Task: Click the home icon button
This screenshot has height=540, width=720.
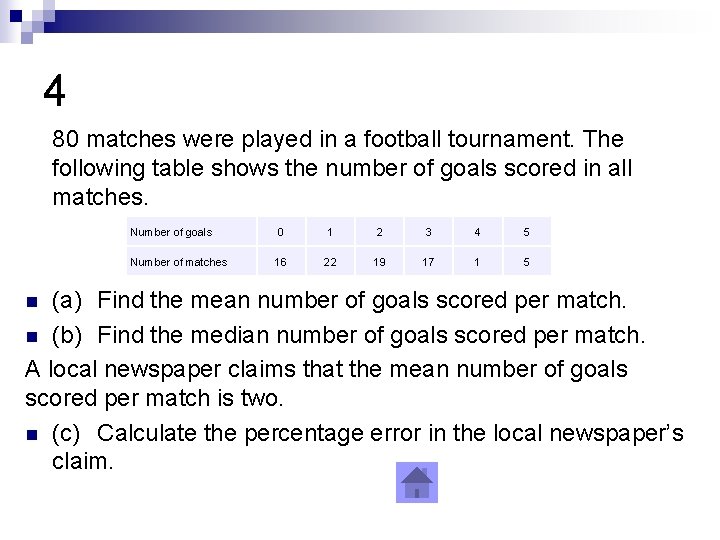Action: (416, 482)
